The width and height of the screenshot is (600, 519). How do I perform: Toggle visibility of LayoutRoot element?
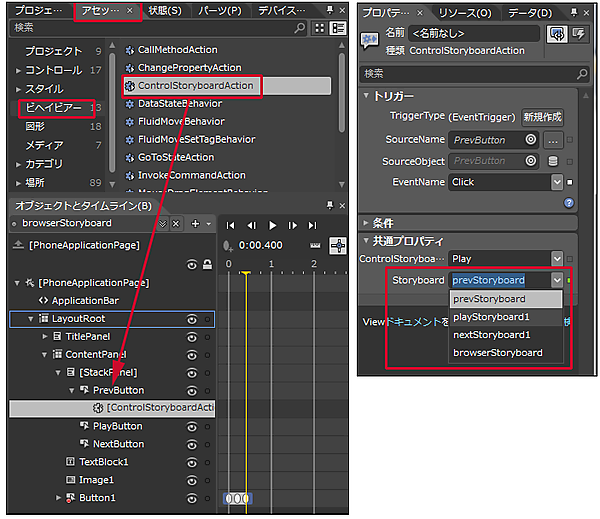pos(191,319)
